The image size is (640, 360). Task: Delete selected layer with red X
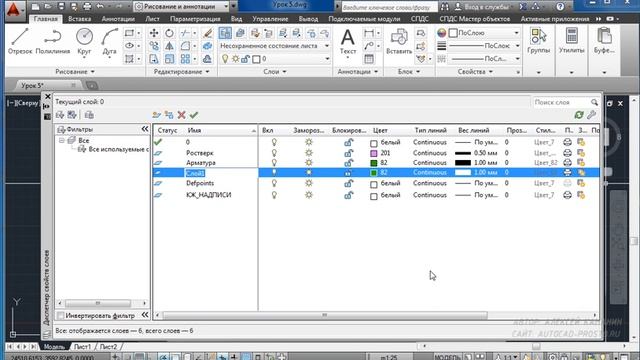(182, 115)
